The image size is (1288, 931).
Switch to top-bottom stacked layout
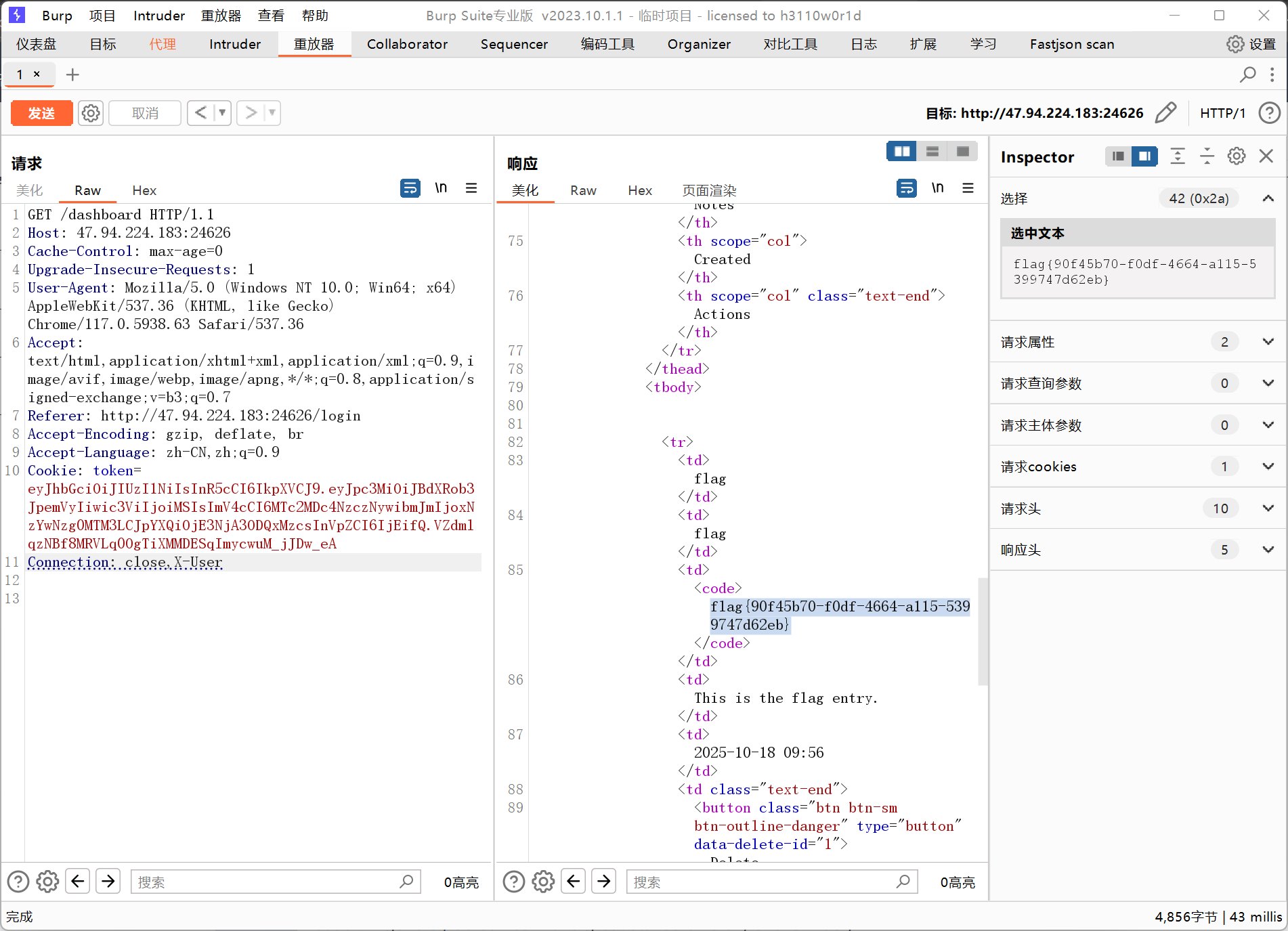click(x=932, y=152)
